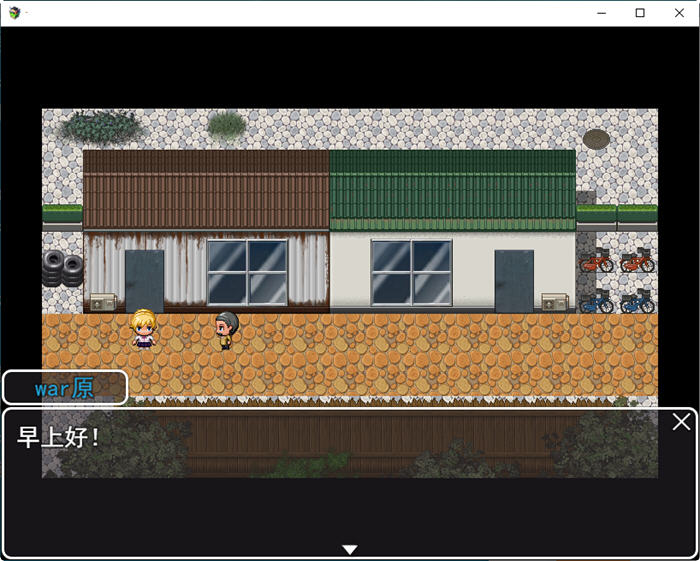Click the top-left red bicycle
This screenshot has height=561, width=700.
coord(597,262)
